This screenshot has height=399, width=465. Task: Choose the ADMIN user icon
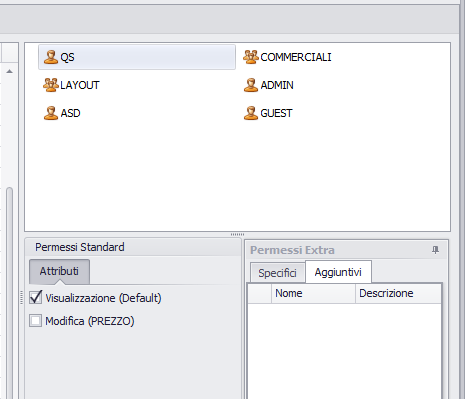(251, 85)
